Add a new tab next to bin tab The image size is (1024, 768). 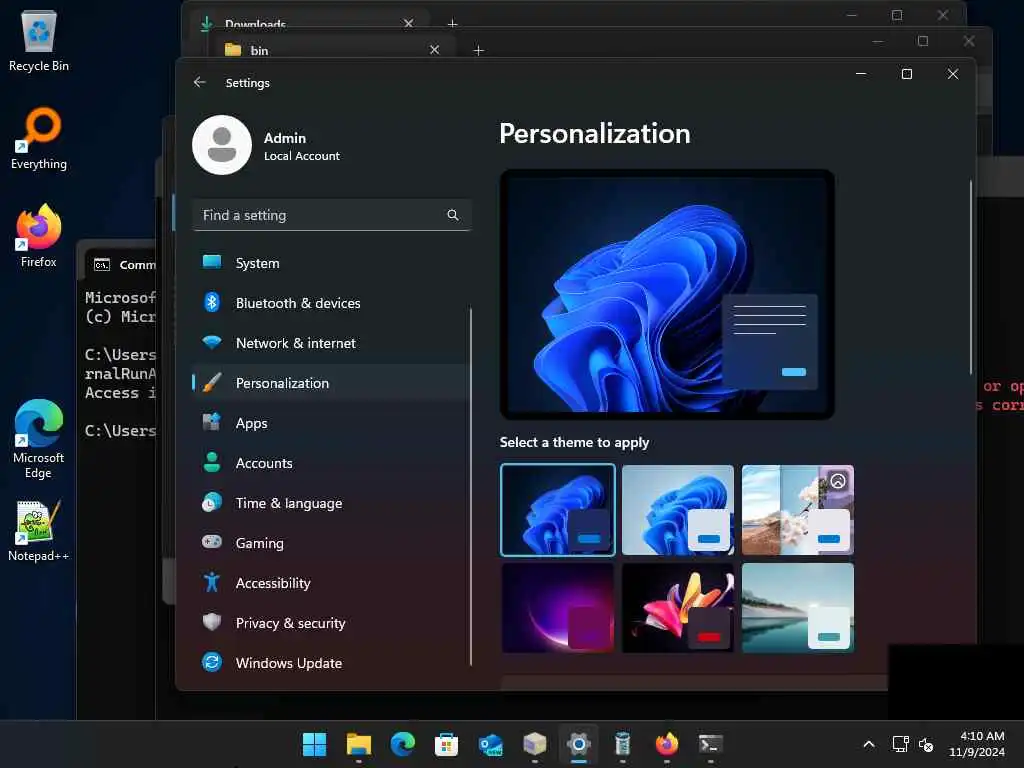(478, 50)
